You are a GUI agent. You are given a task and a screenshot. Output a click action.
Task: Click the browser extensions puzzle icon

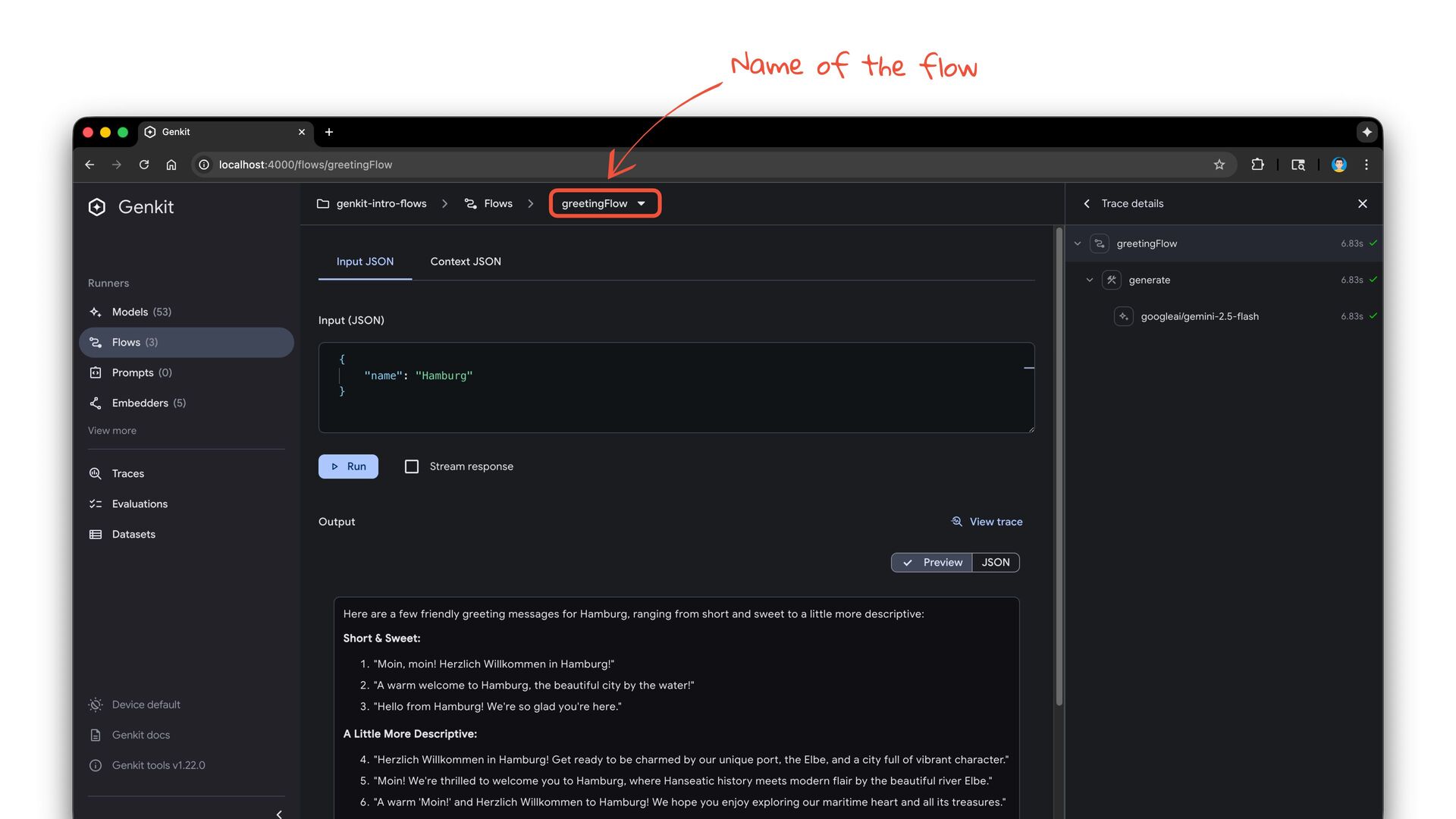click(x=1257, y=165)
